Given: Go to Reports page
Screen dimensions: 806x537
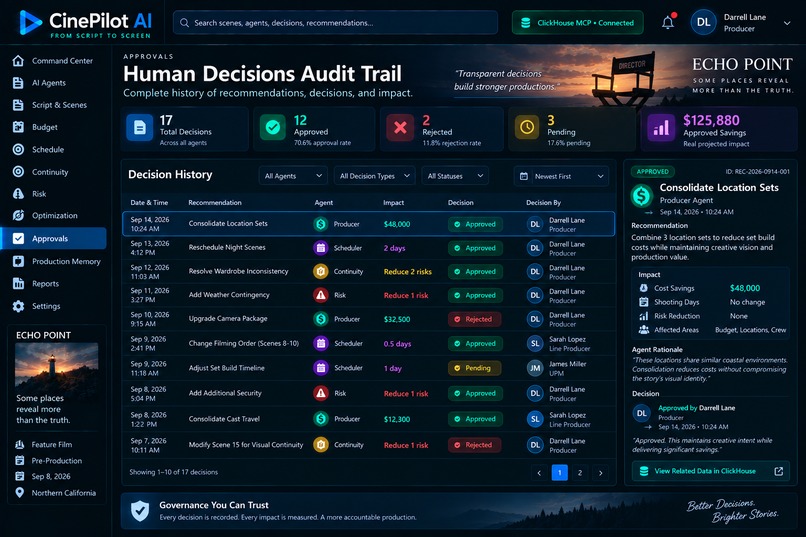Looking at the screenshot, I should point(54,284).
